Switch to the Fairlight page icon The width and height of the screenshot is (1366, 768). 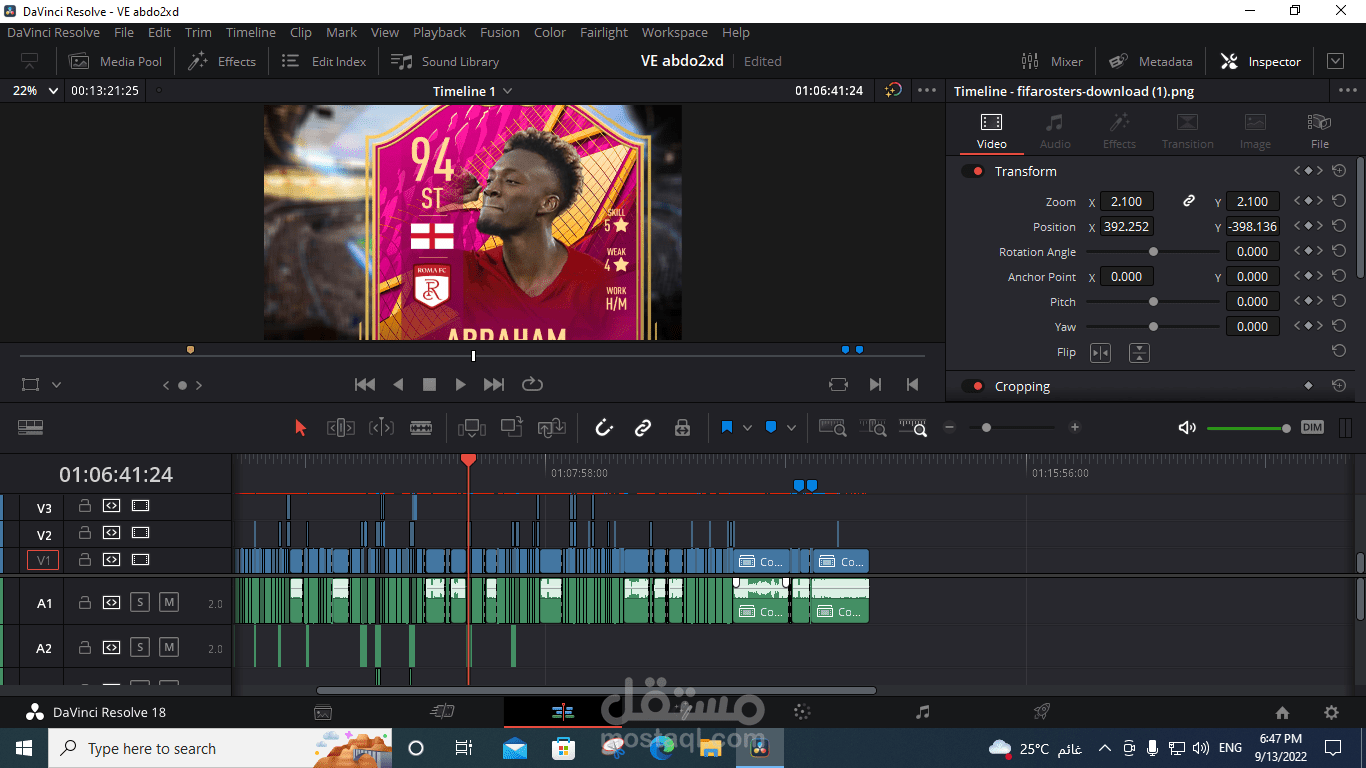pos(922,712)
